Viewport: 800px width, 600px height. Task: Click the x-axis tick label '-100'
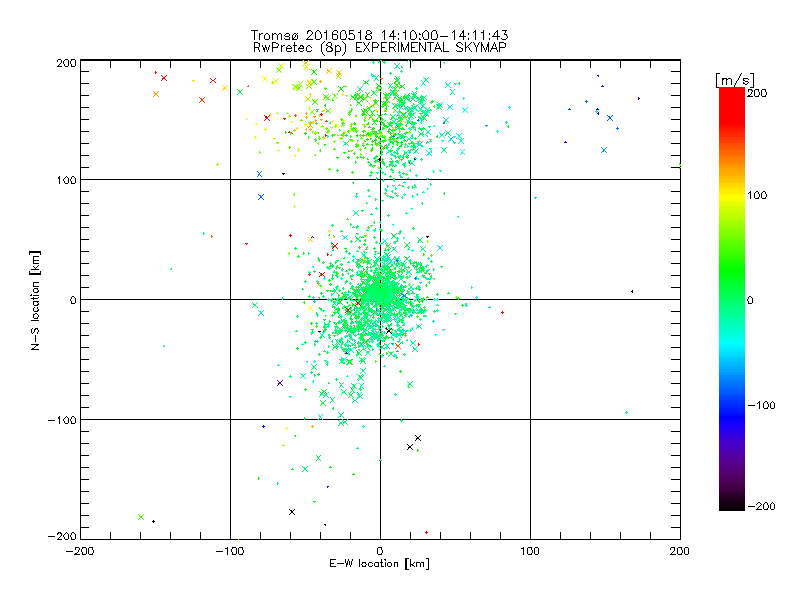(x=230, y=551)
